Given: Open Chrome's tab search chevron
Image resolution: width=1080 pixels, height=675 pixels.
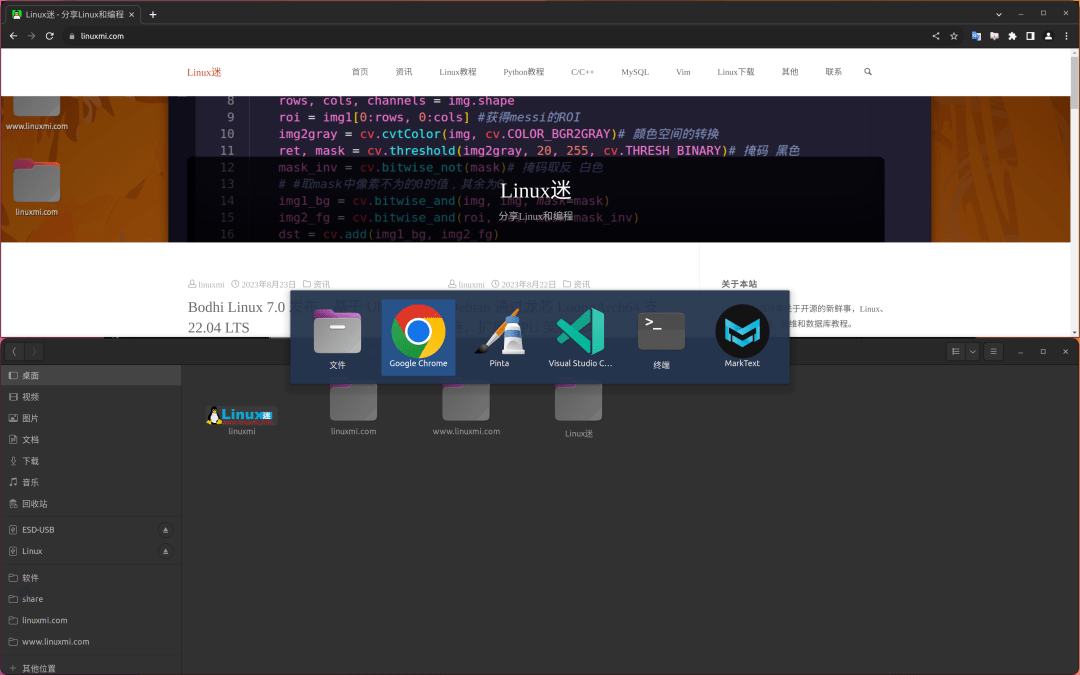Looking at the screenshot, I should 999,14.
